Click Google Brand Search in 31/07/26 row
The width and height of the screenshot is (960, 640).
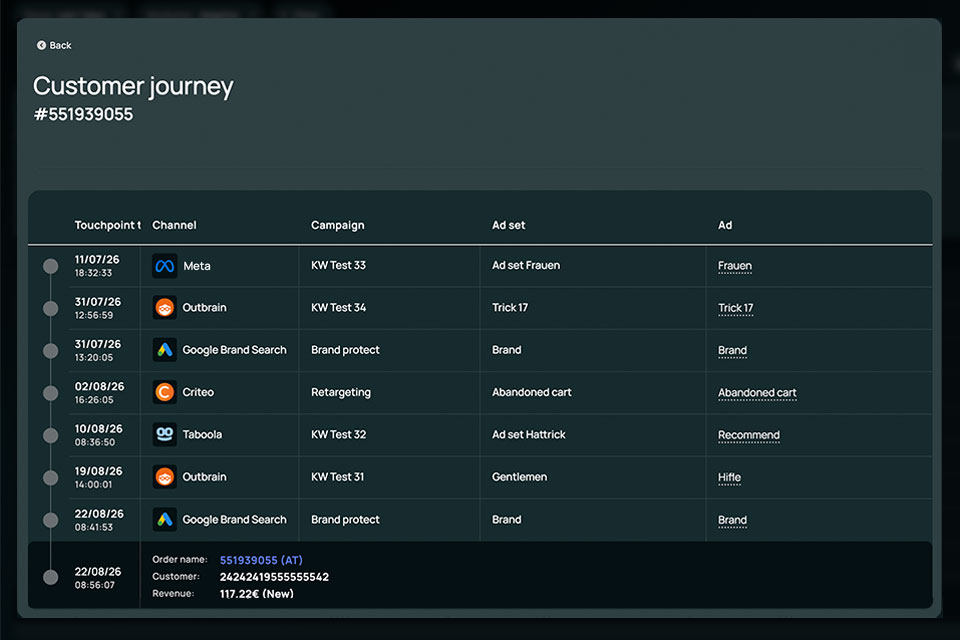[x=234, y=350]
